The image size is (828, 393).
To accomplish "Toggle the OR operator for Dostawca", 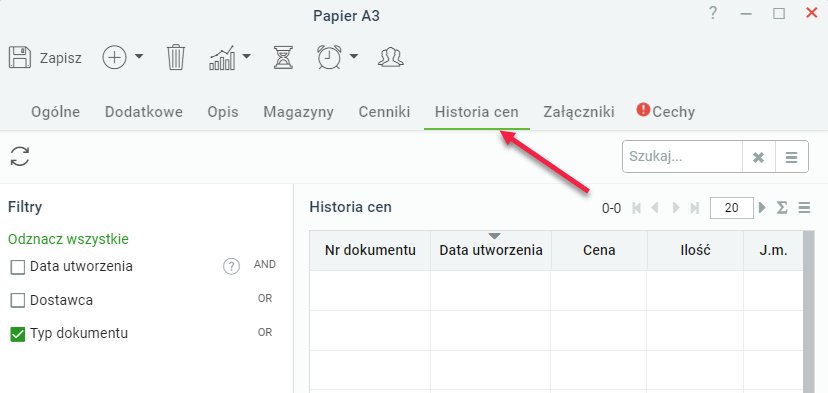I will pos(265,298).
